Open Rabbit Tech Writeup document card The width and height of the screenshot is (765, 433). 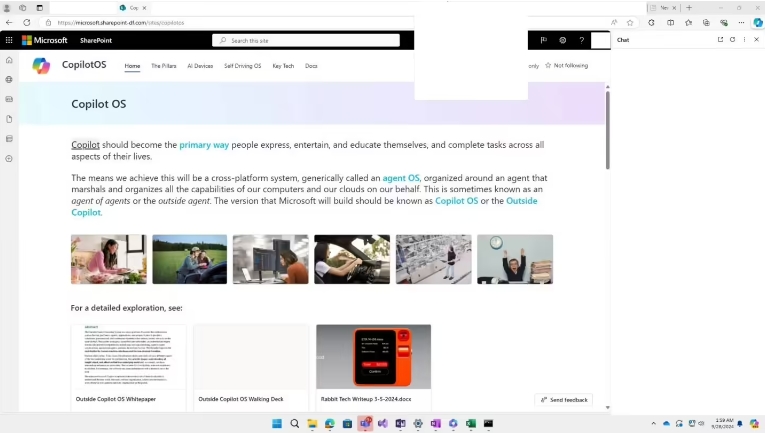pyautogui.click(x=374, y=367)
